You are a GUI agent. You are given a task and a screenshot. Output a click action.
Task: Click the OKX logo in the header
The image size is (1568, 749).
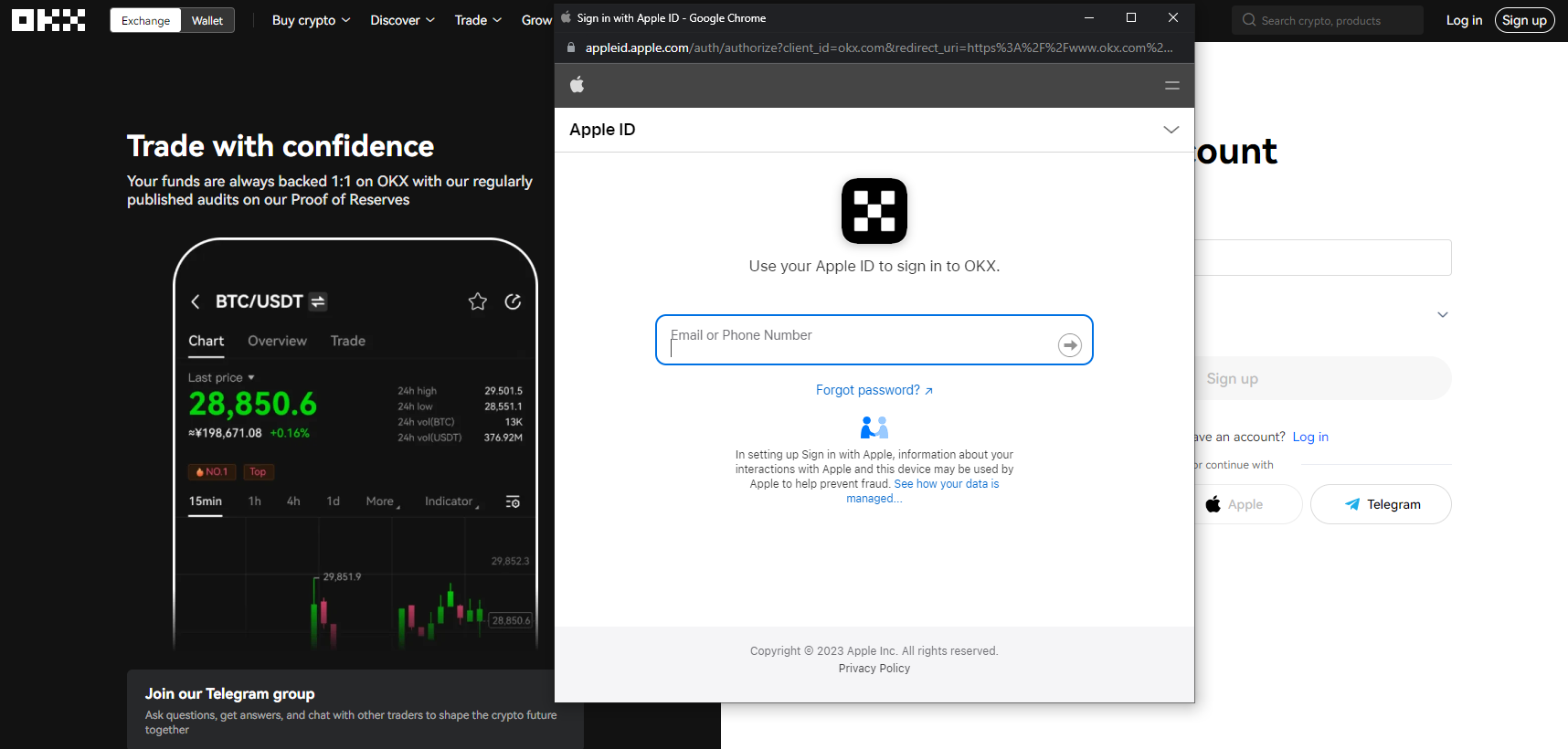48,20
